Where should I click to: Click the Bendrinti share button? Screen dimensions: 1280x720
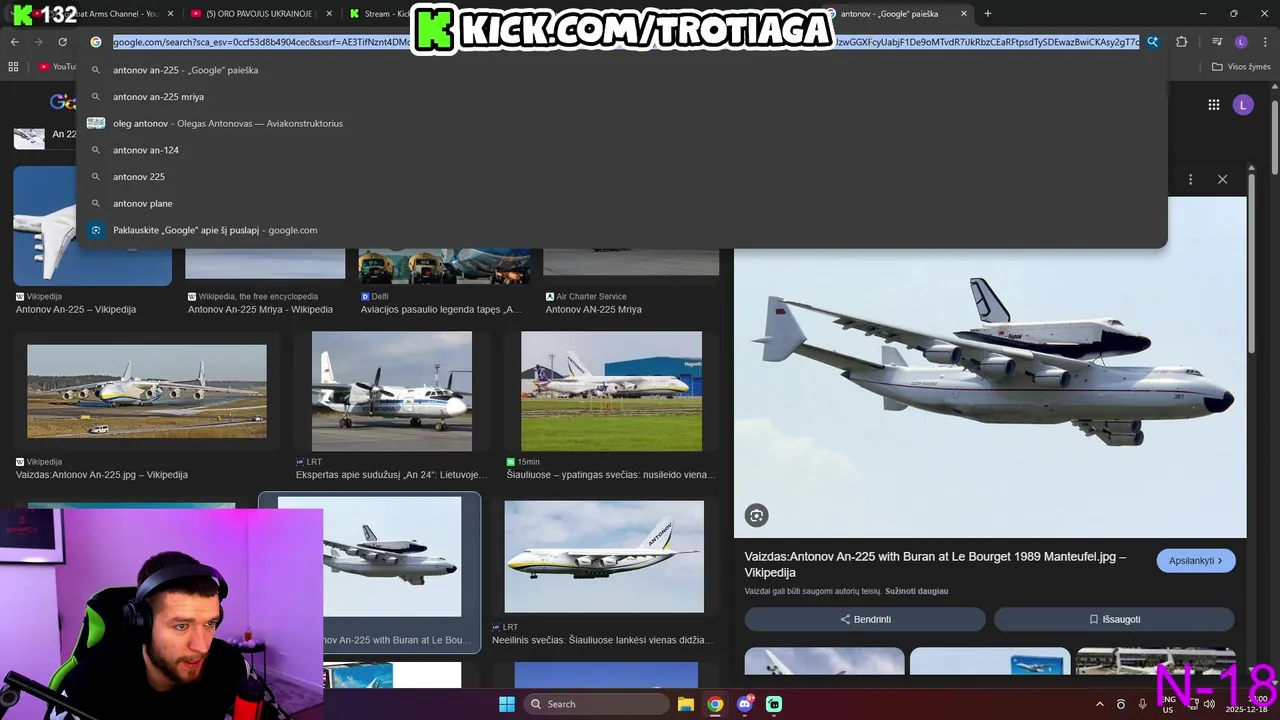click(x=865, y=619)
